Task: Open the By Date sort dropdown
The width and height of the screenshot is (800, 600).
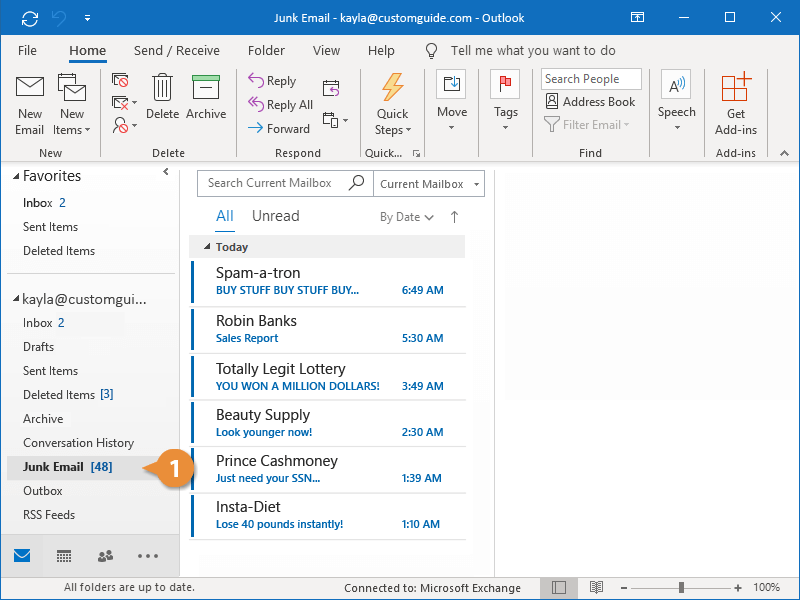Action: click(407, 217)
